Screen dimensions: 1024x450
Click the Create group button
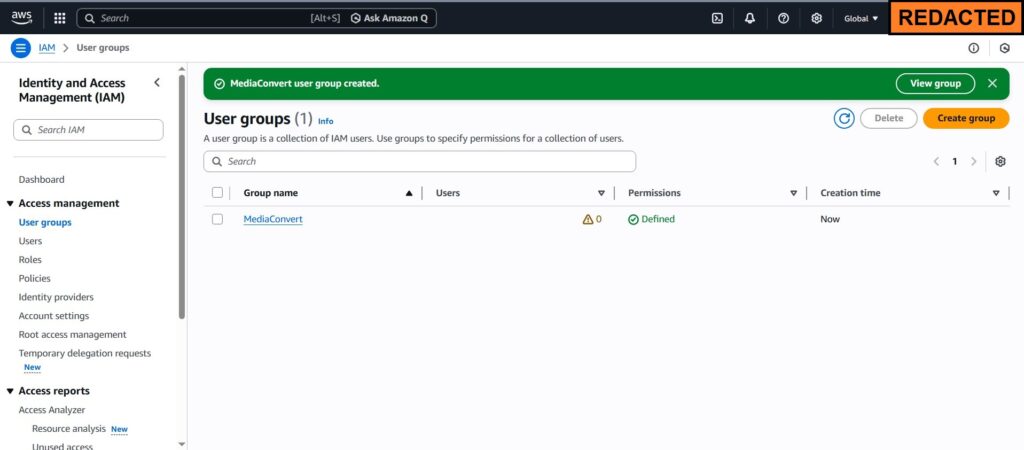(x=965, y=118)
